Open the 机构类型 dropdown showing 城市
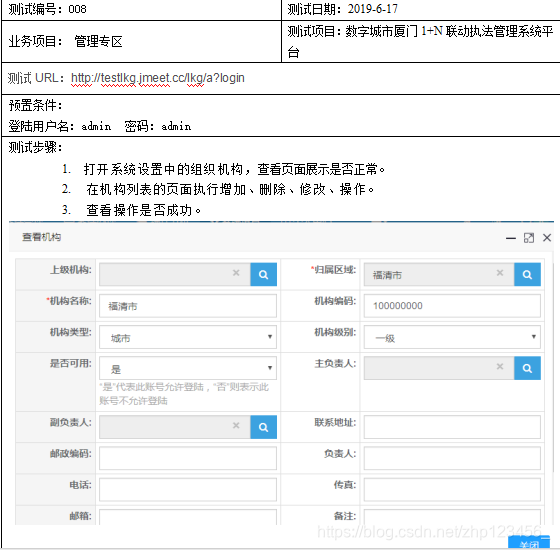This screenshot has width=560, height=550. tap(188, 337)
